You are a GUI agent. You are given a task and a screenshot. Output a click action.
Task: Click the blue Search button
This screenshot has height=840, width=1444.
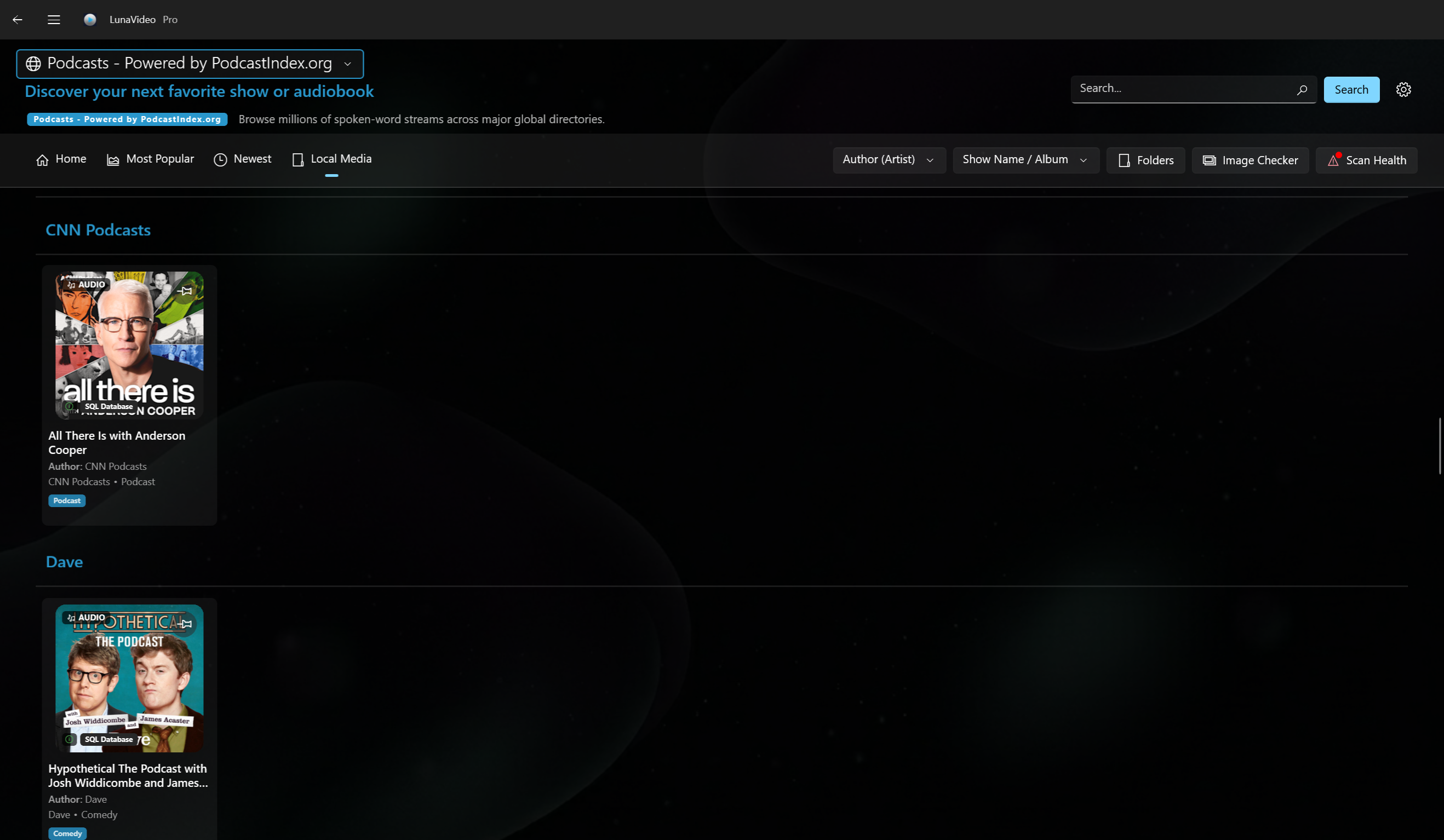[x=1351, y=89]
